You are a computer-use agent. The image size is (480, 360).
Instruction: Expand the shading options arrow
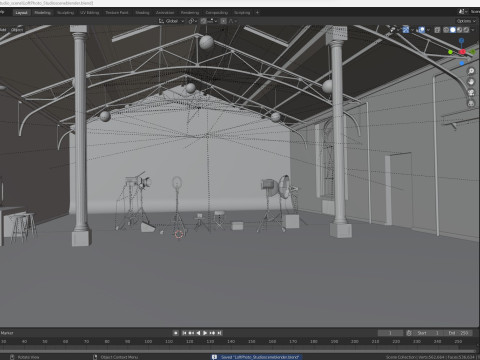click(x=473, y=30)
